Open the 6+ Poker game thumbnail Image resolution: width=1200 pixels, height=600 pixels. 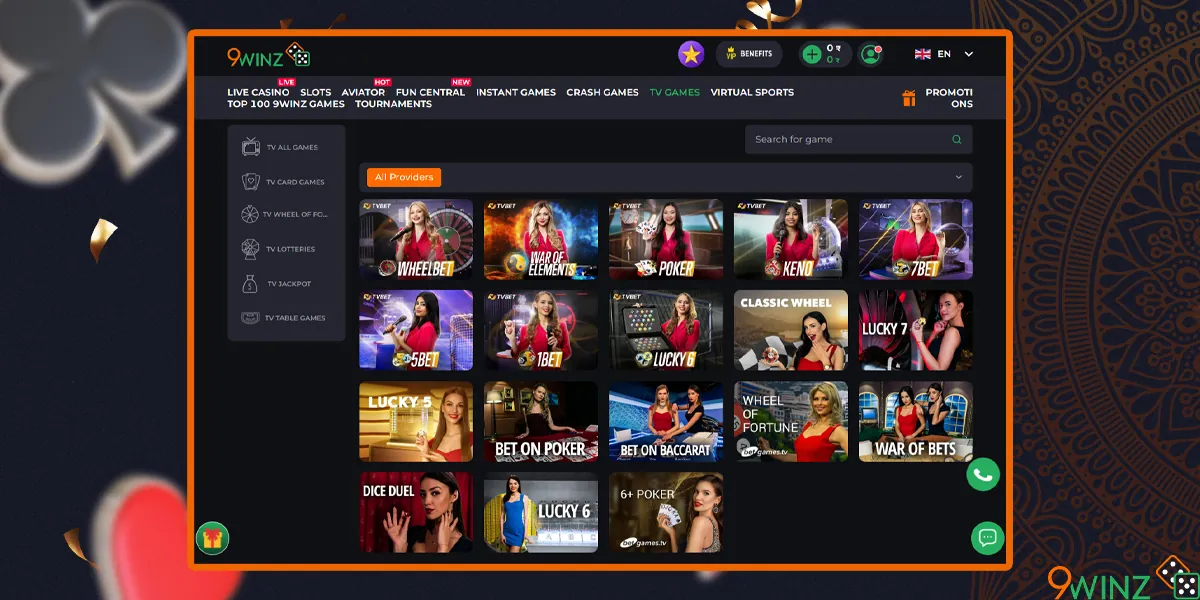(x=666, y=512)
